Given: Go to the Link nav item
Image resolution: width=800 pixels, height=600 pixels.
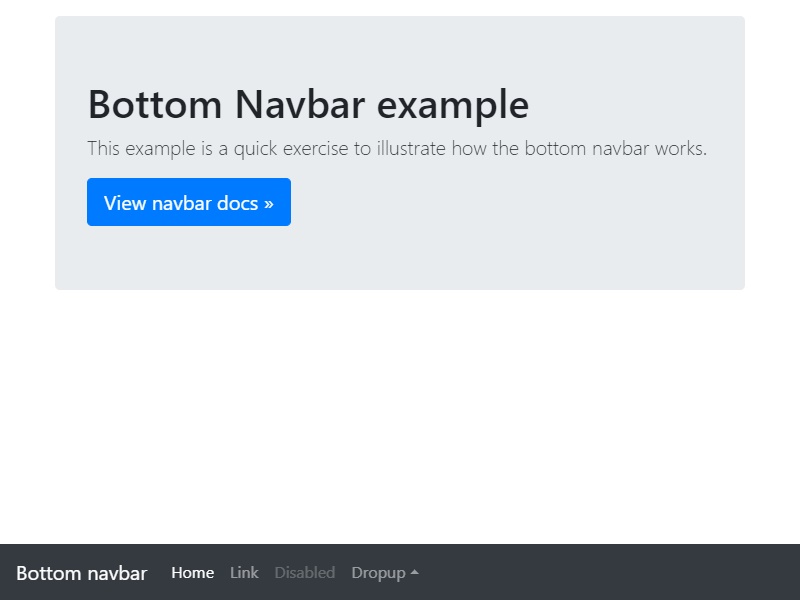Looking at the screenshot, I should [244, 573].
